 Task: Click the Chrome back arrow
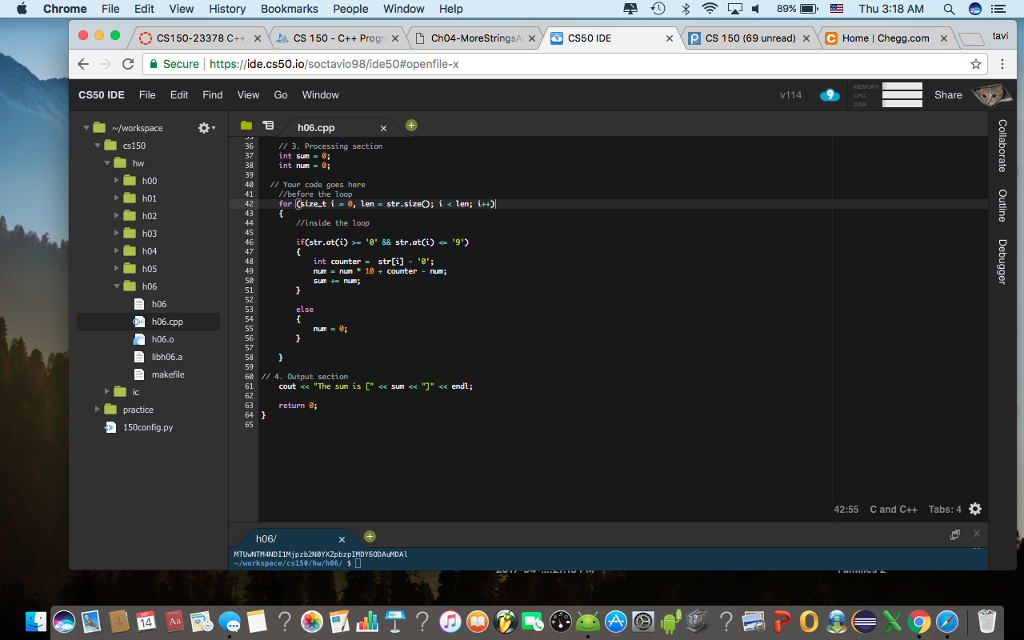click(x=83, y=64)
